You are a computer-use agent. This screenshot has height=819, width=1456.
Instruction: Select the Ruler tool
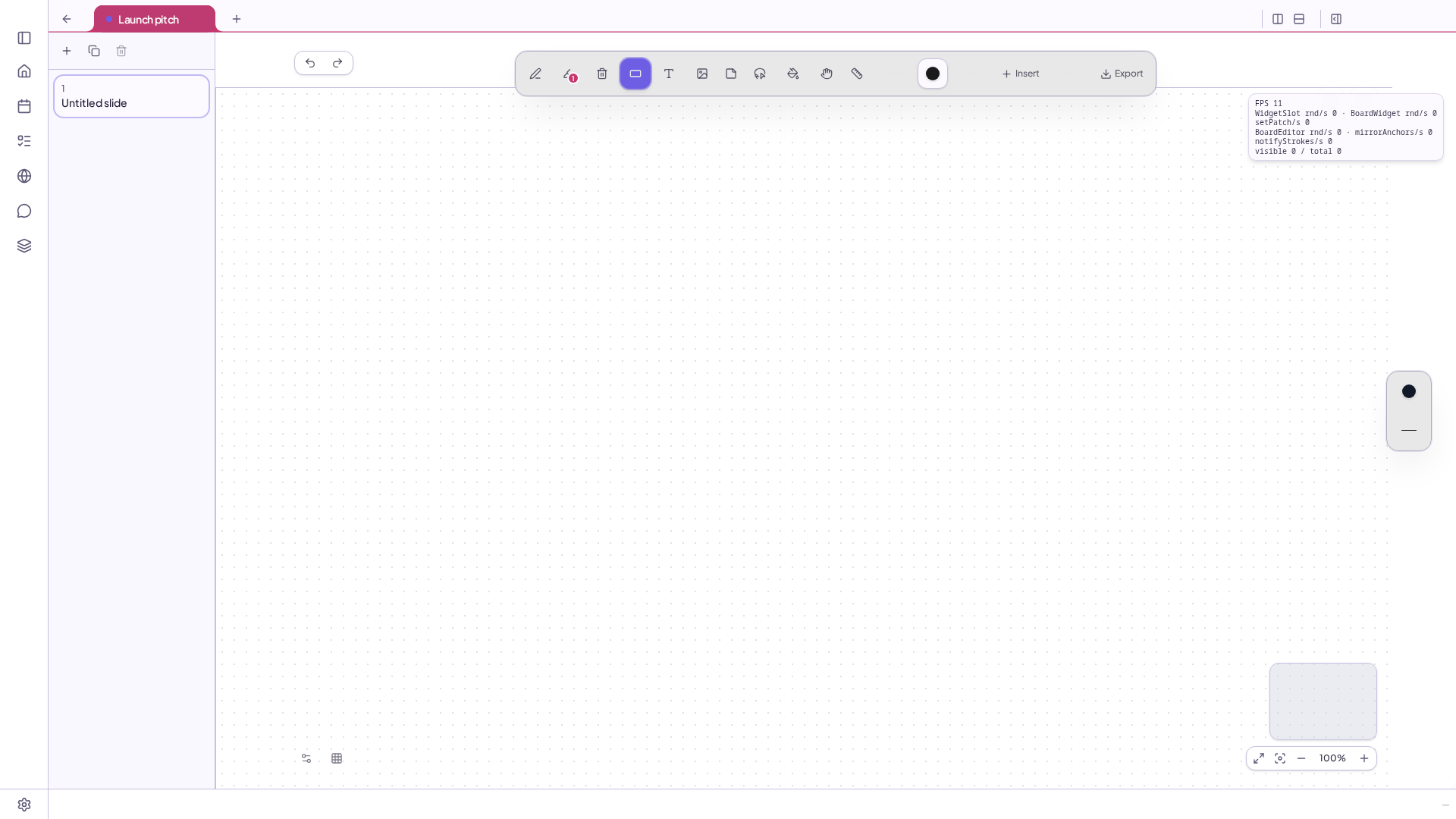pyautogui.click(x=857, y=74)
